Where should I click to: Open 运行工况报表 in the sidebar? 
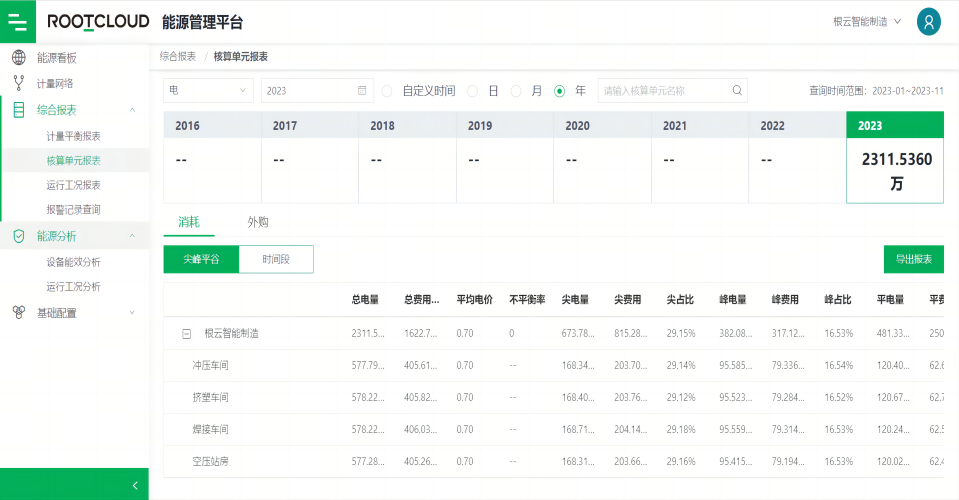click(73, 185)
